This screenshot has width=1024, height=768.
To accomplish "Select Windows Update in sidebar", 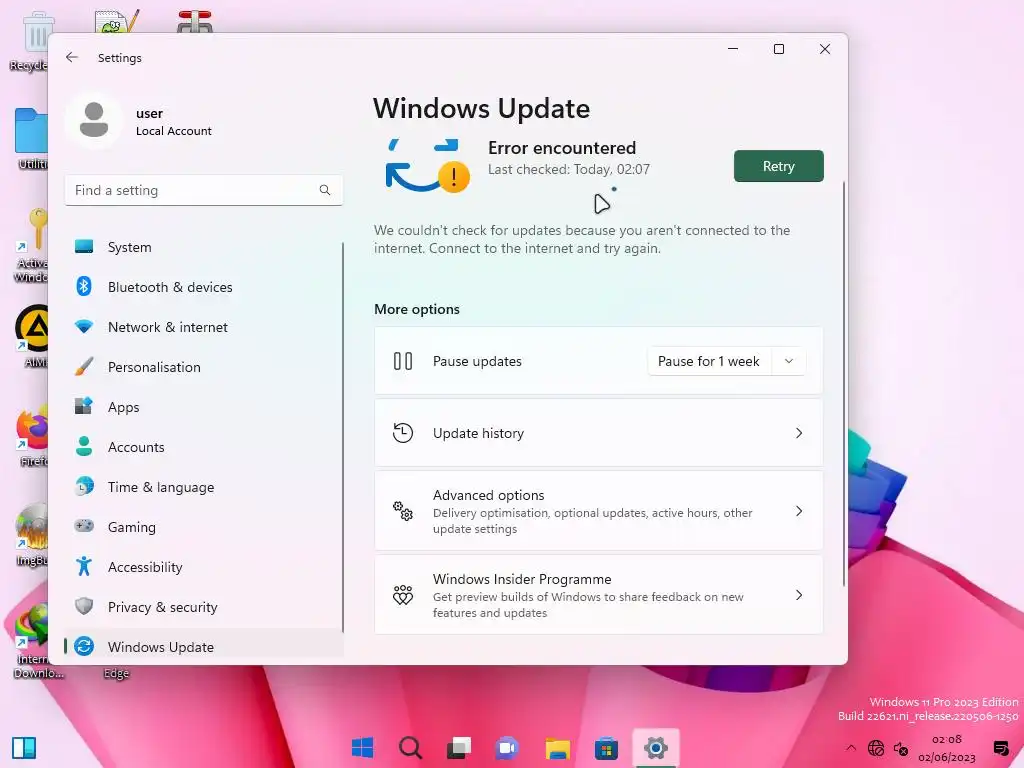I will 204,647.
